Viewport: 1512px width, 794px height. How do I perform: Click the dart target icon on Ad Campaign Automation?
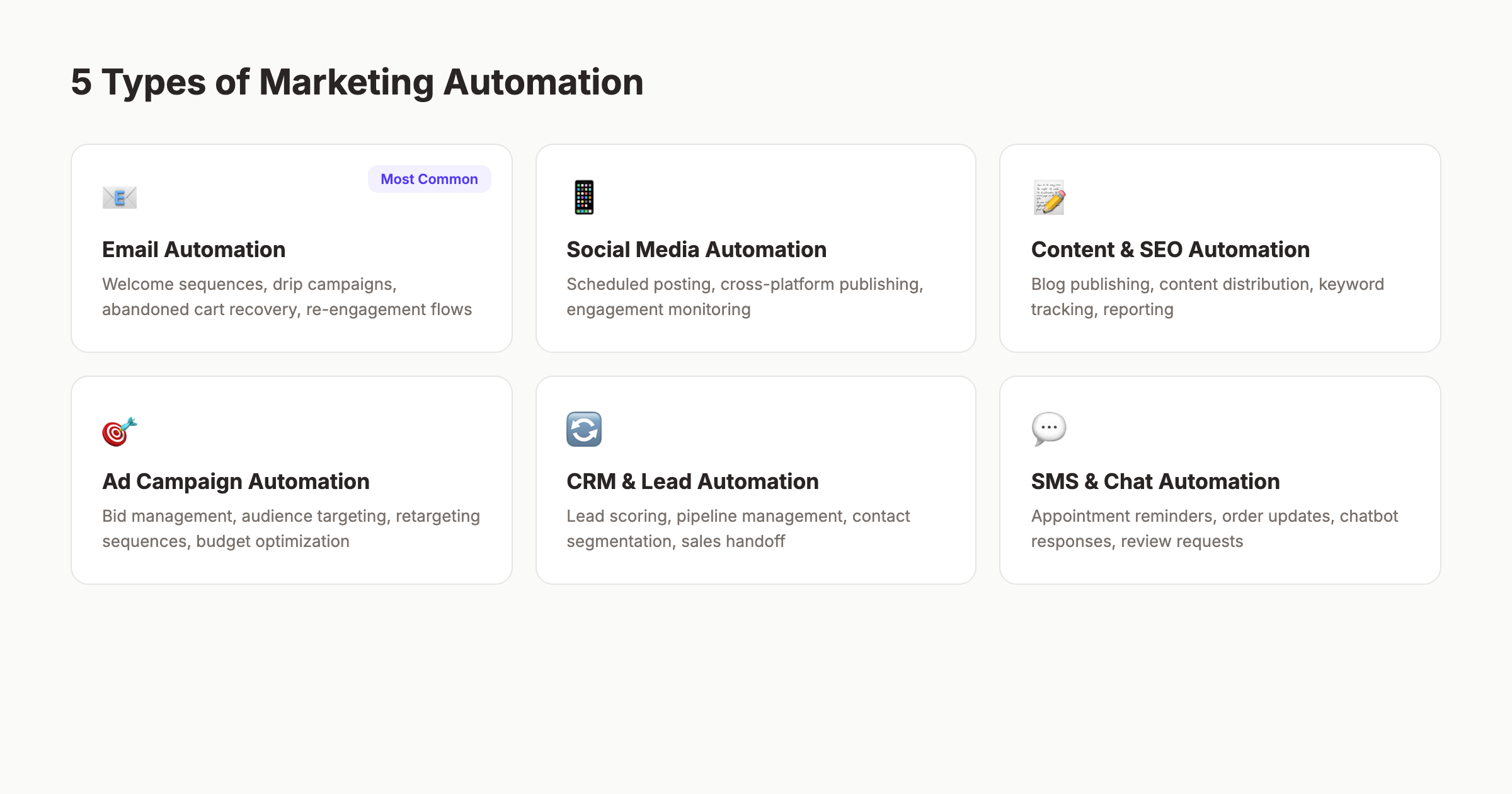coord(118,430)
